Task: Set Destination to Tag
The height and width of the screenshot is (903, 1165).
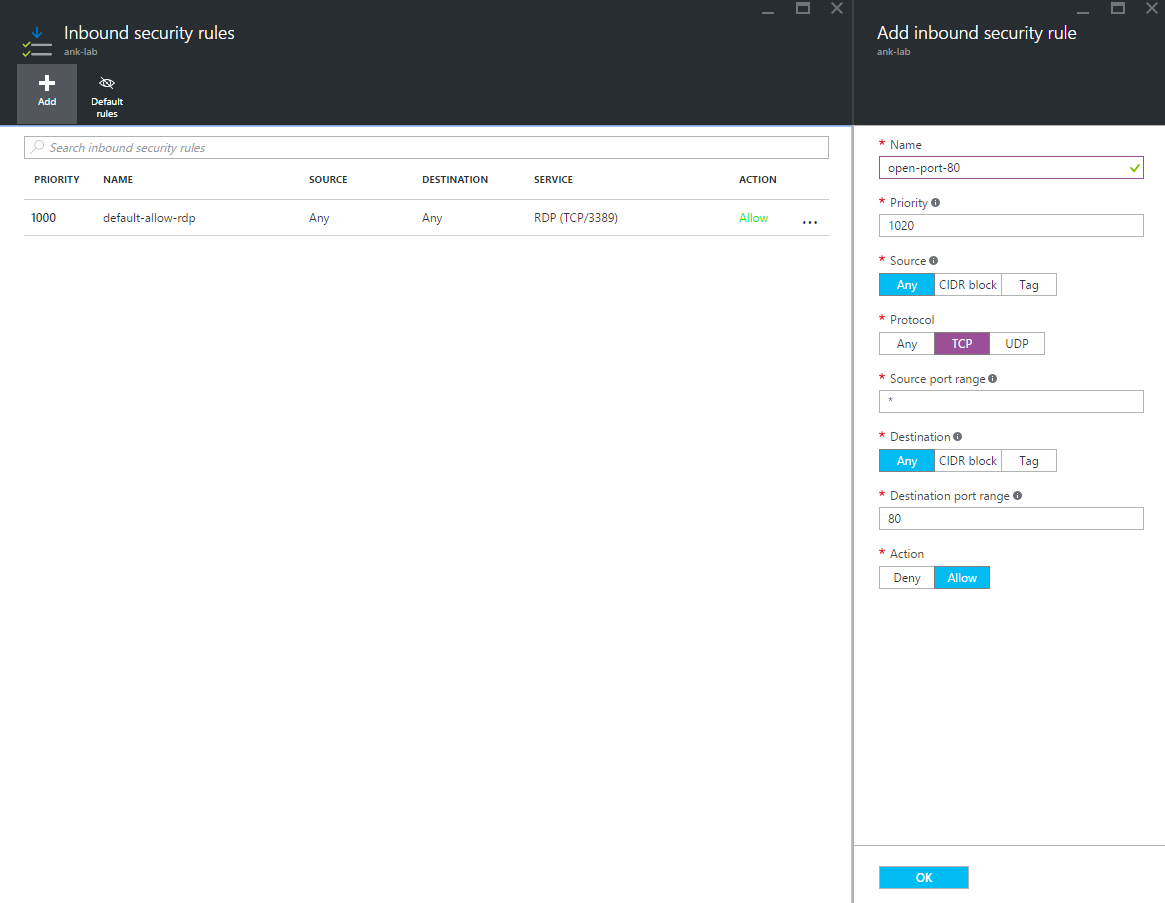Action: (1029, 461)
